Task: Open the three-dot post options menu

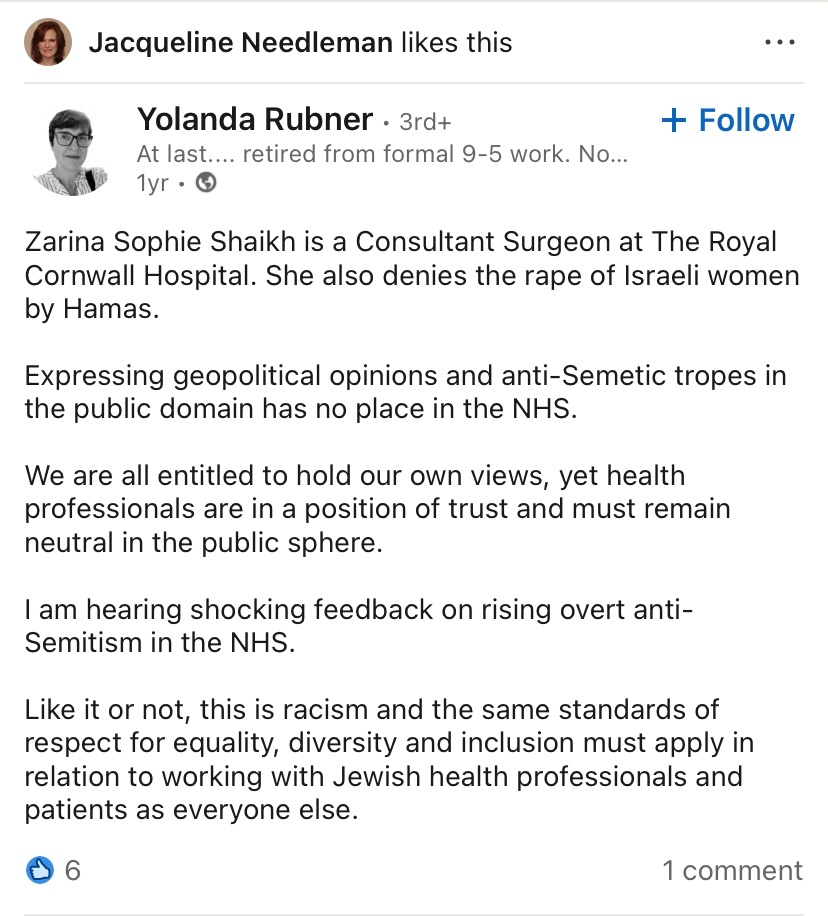Action: pos(778,43)
